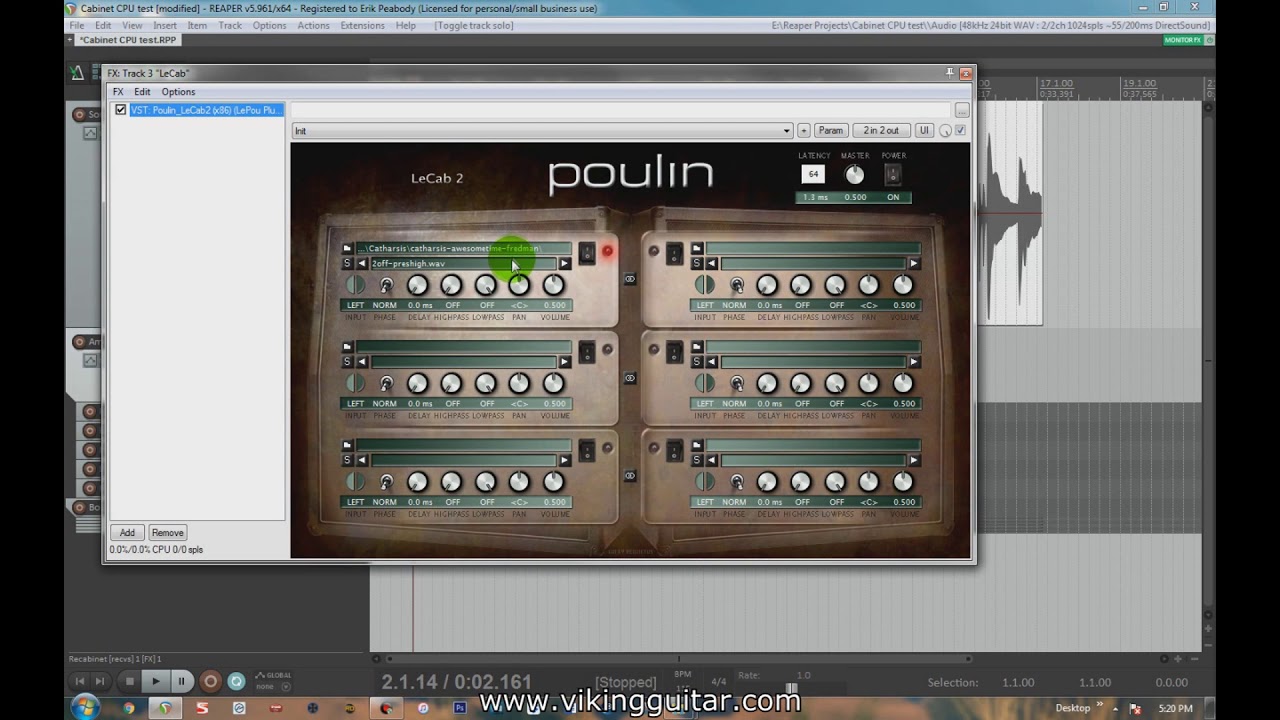
Task: Flip the LeCab POWER switch
Action: point(893,175)
